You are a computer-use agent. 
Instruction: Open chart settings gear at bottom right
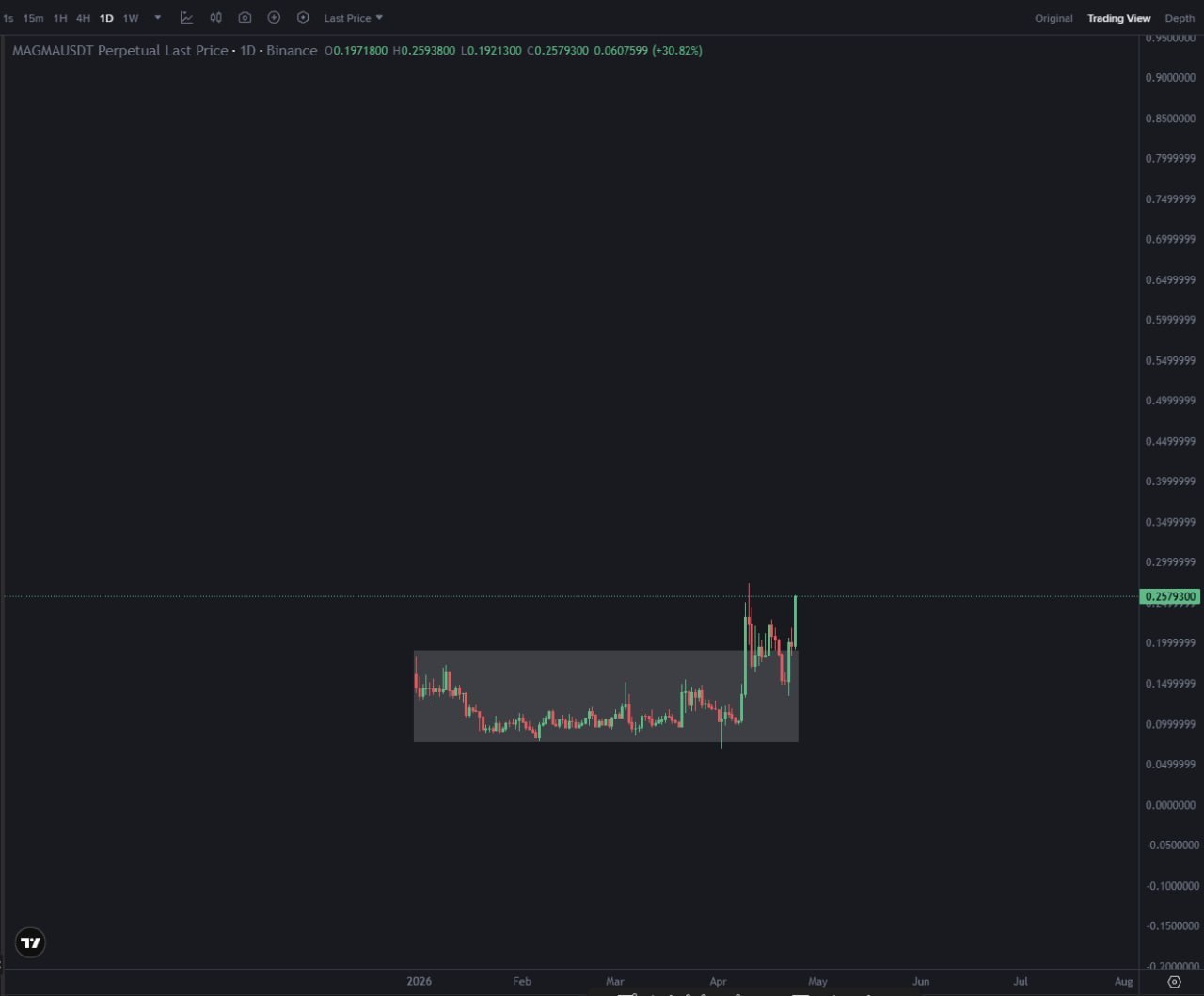coord(1174,982)
